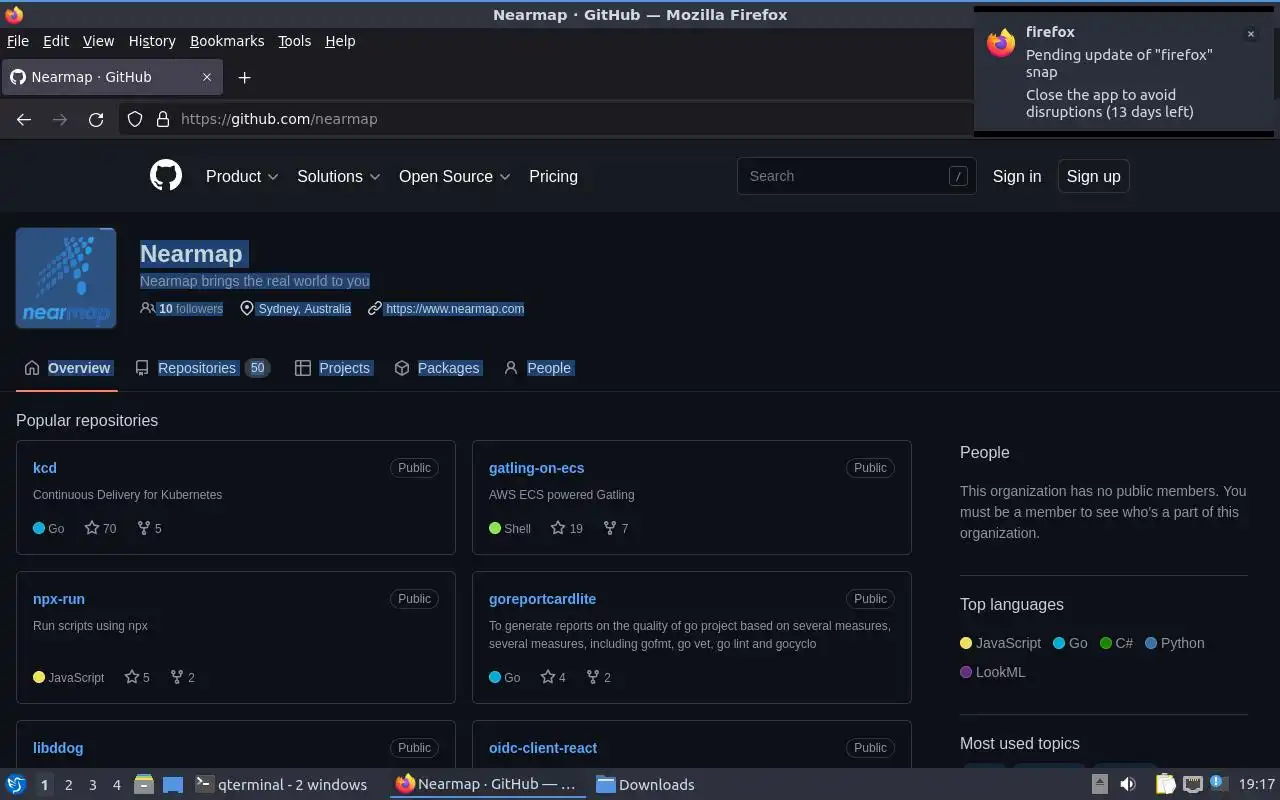Click the star count on goreportcardlite
The height and width of the screenshot is (800, 1280).
point(553,677)
